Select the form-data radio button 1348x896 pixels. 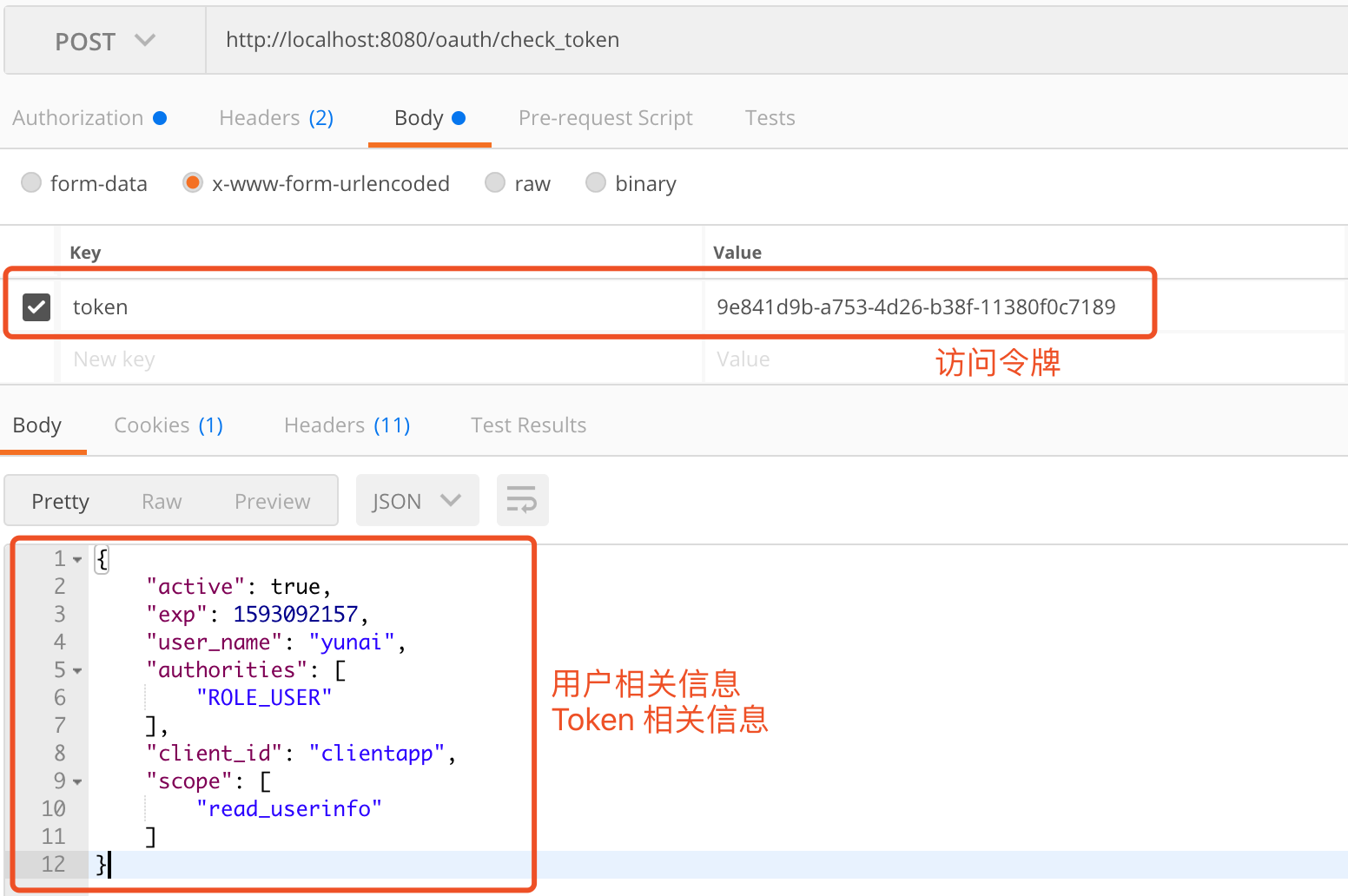click(x=31, y=183)
